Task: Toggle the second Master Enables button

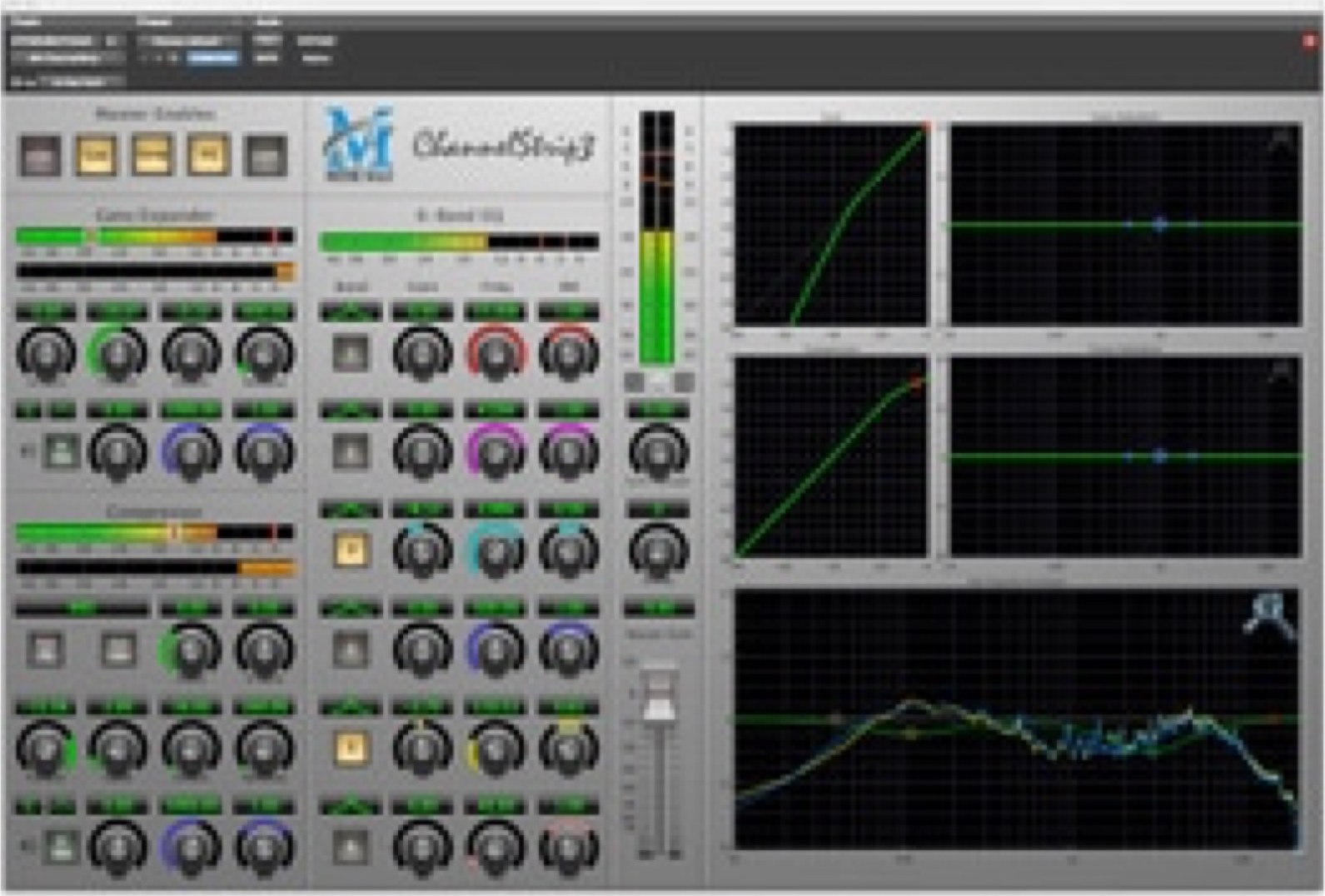Action: 97,156
